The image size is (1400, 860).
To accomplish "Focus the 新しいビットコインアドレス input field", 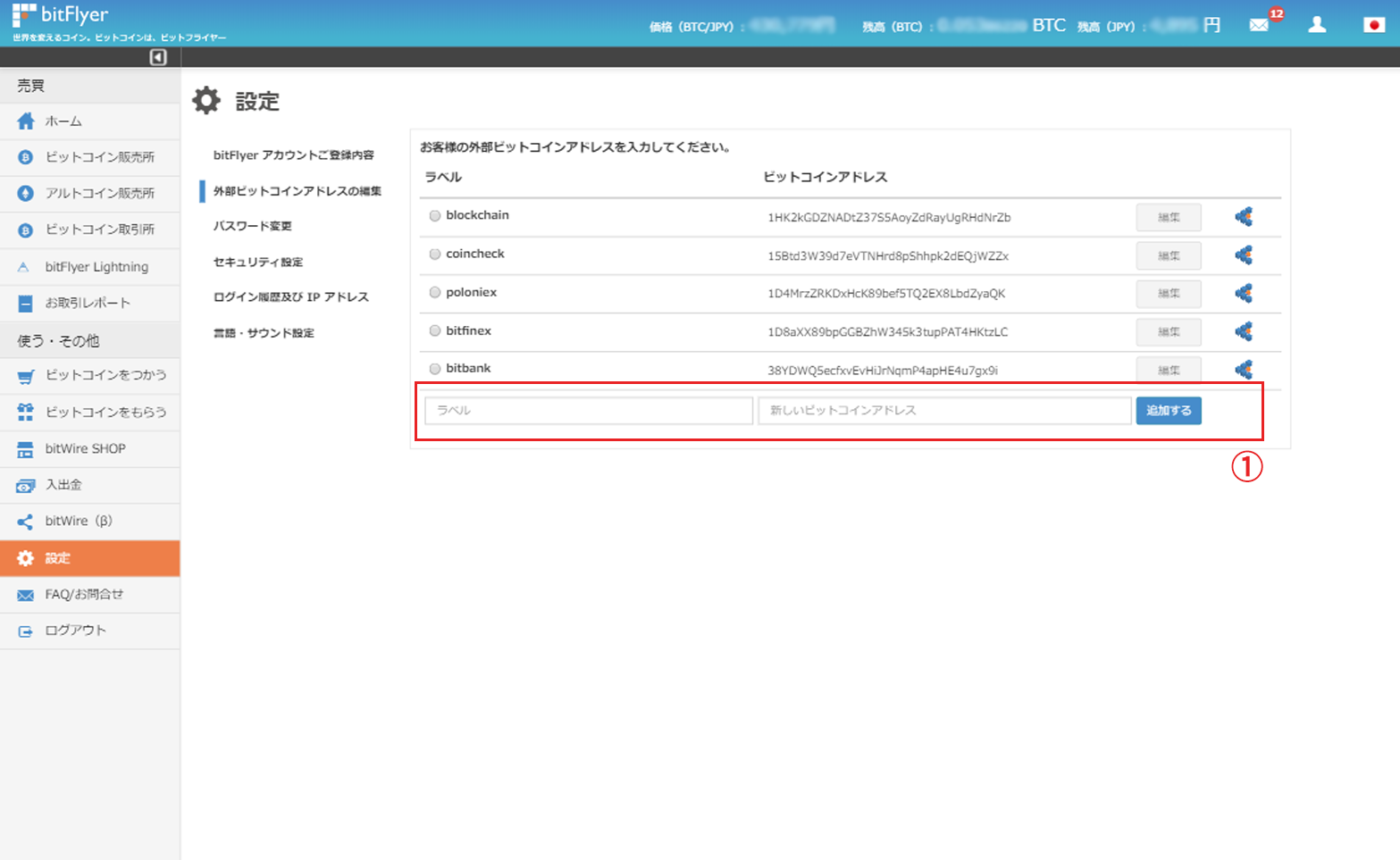I will pyautogui.click(x=945, y=411).
